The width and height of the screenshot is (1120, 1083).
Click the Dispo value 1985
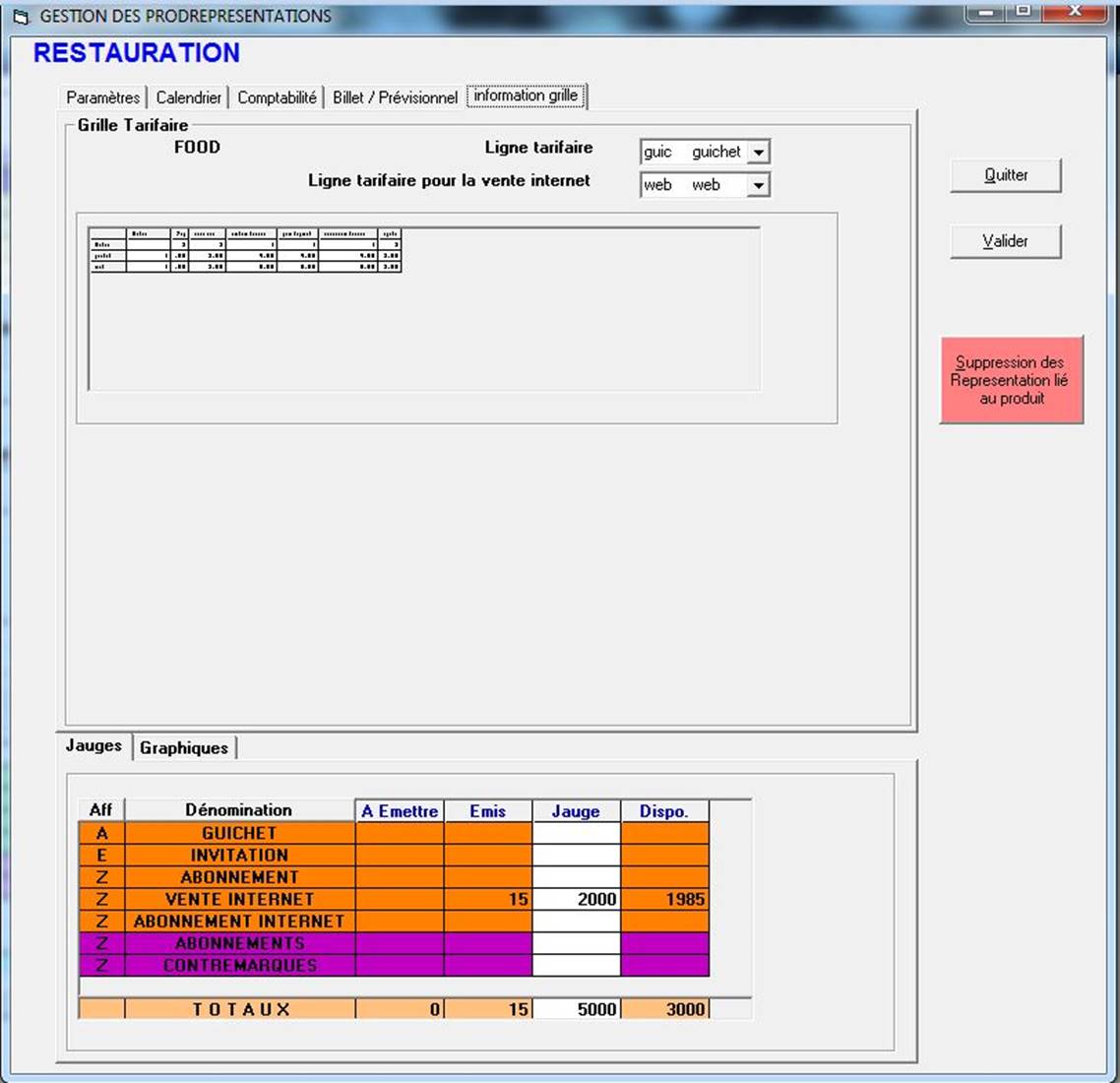(x=665, y=900)
